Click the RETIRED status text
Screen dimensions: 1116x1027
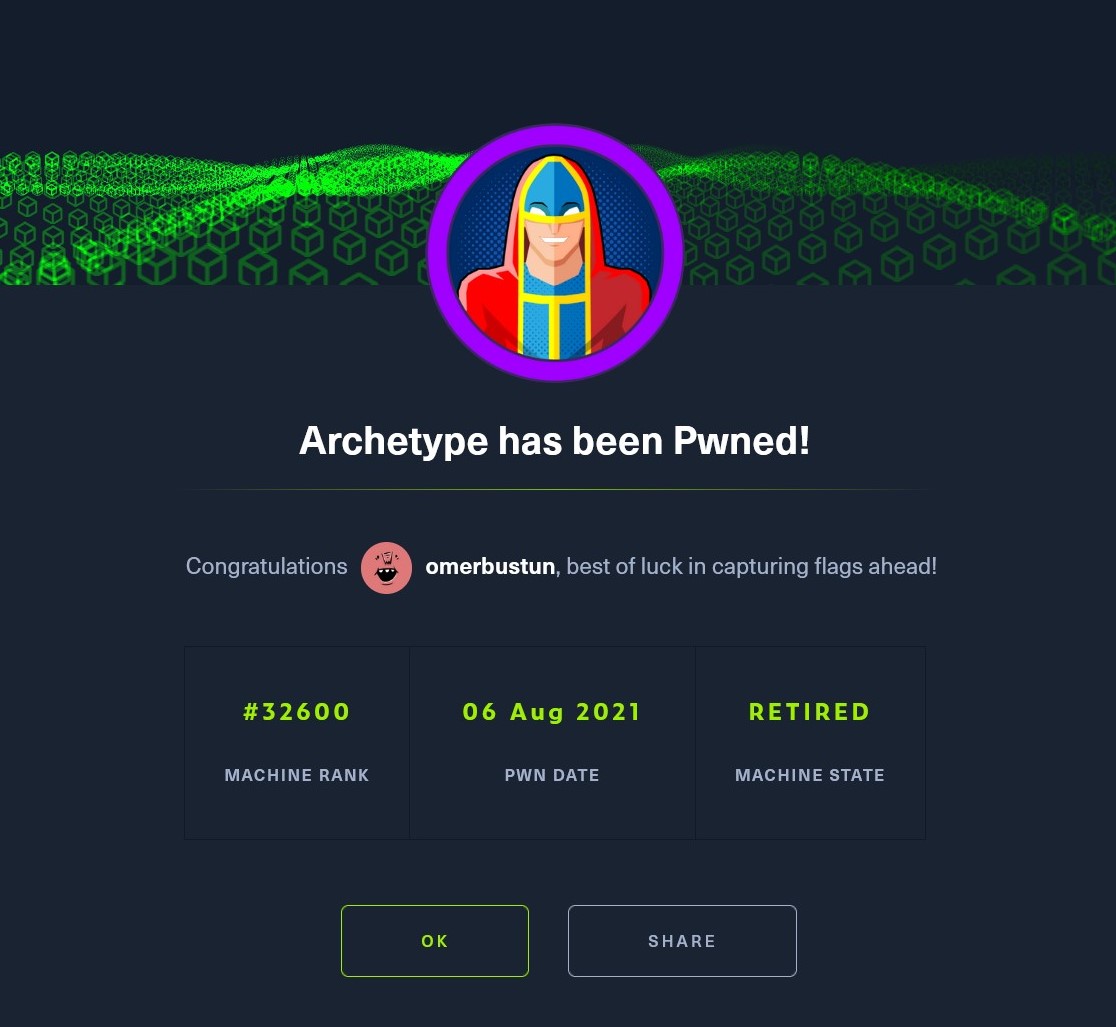810,712
